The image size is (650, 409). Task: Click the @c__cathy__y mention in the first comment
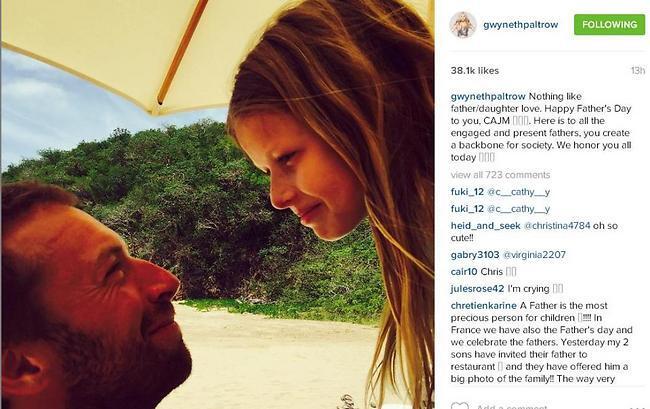pos(519,192)
